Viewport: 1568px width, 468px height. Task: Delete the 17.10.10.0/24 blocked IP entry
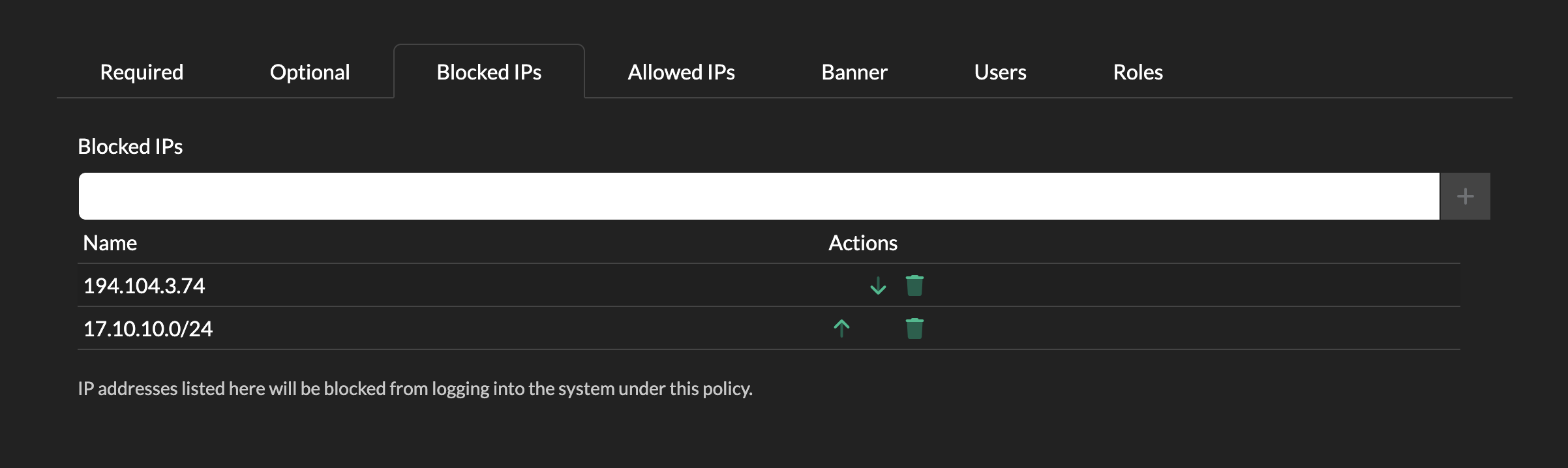(x=914, y=329)
